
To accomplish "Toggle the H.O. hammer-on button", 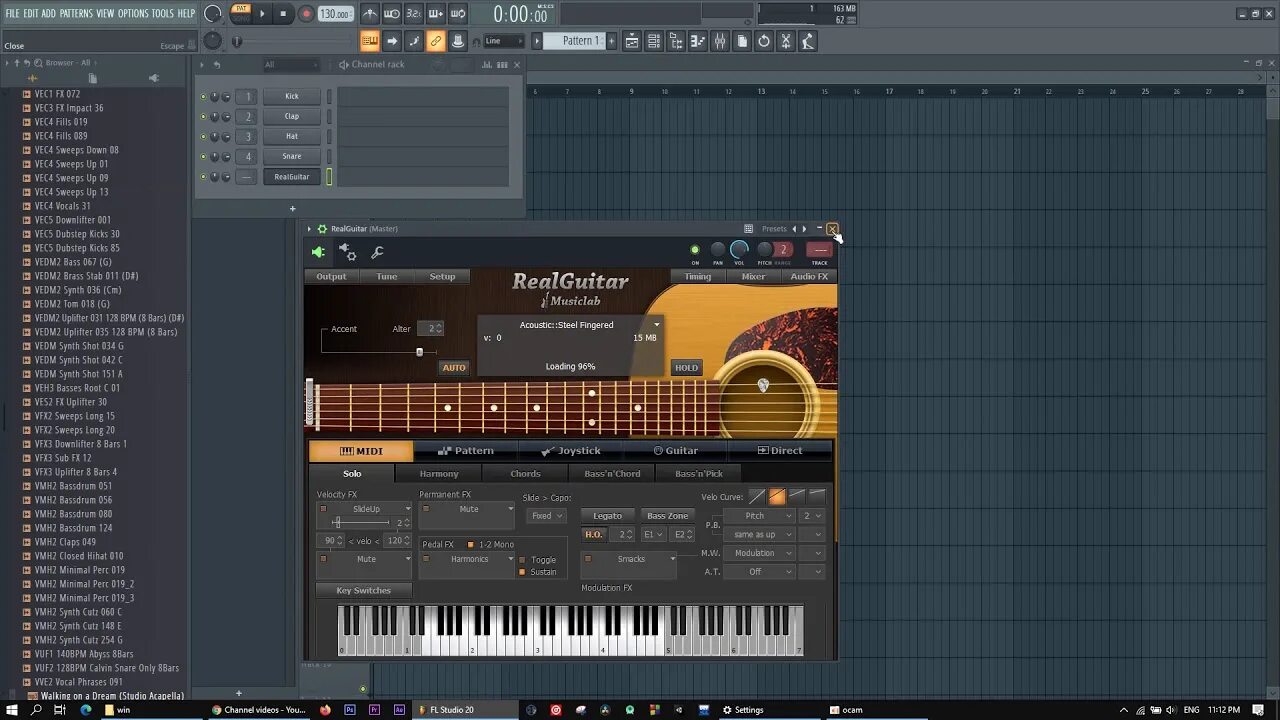I will point(593,534).
